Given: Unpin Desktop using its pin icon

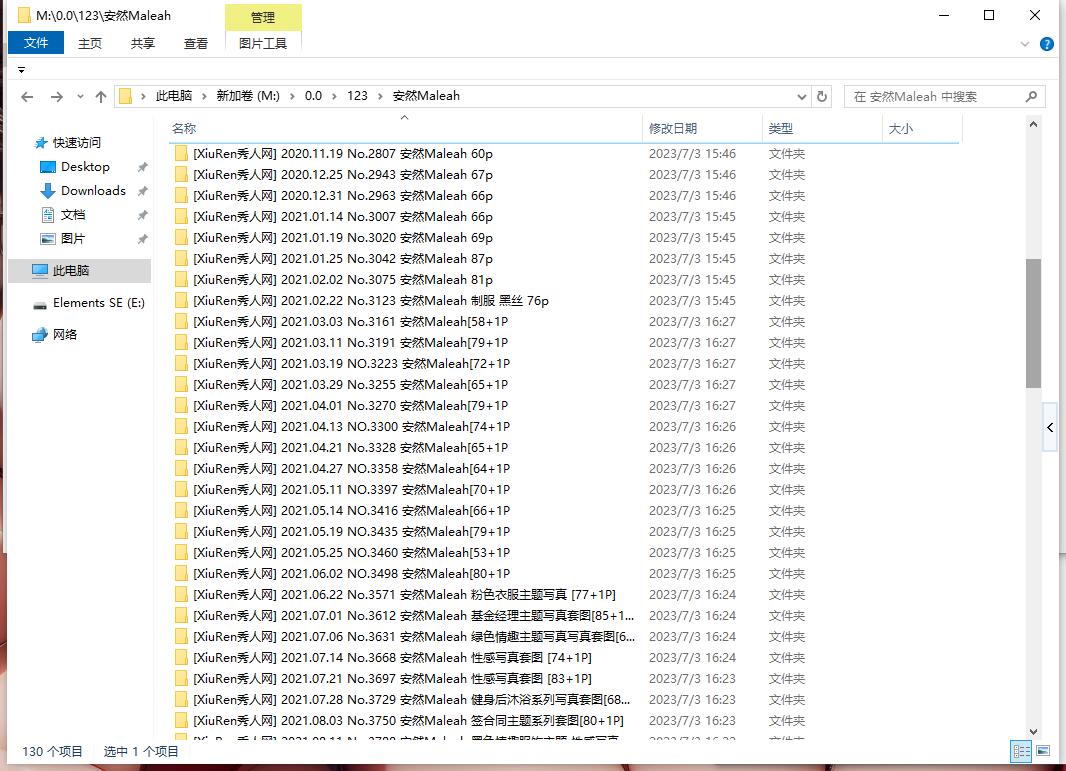Looking at the screenshot, I should [143, 167].
